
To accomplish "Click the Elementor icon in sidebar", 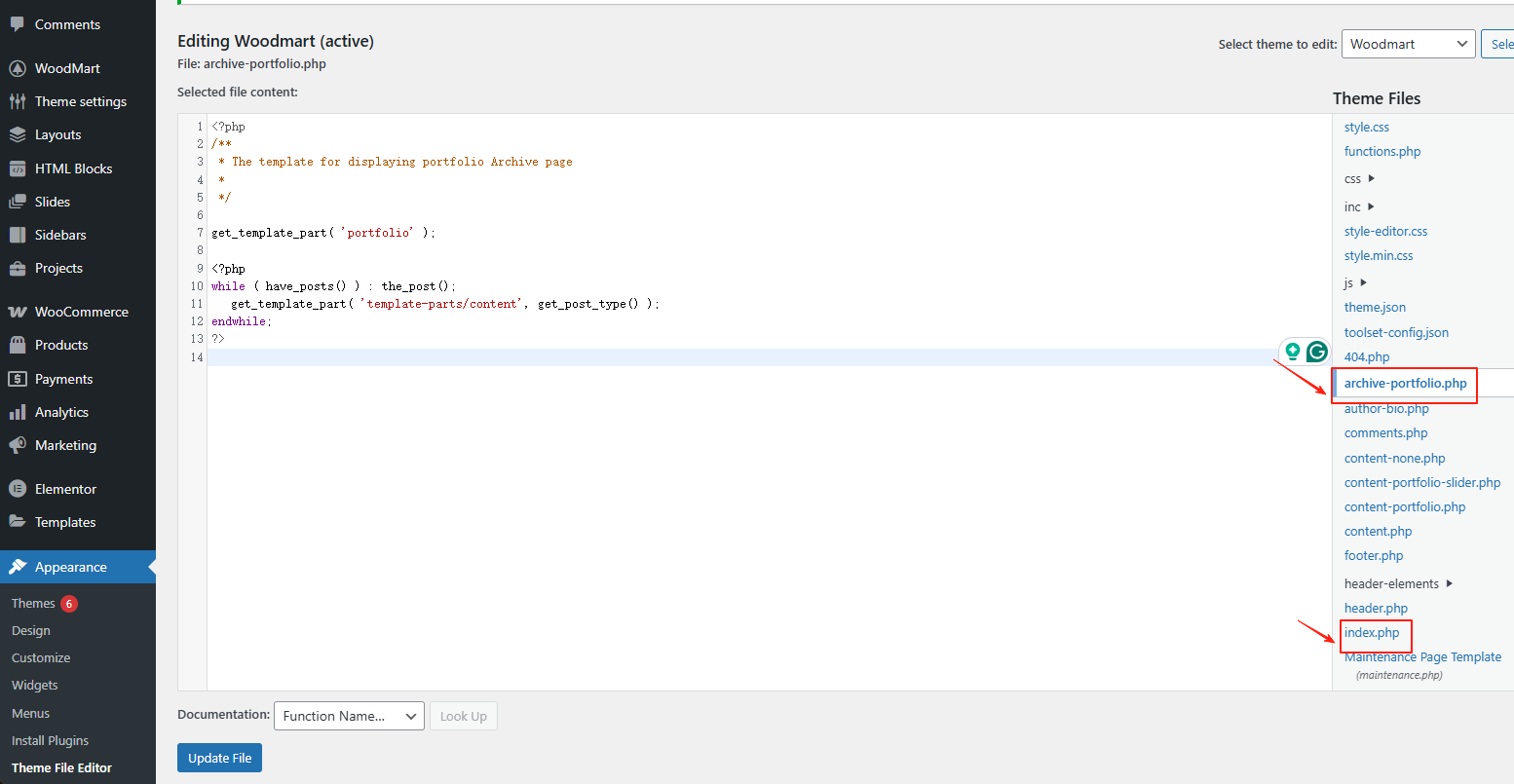I will pyautogui.click(x=18, y=489).
